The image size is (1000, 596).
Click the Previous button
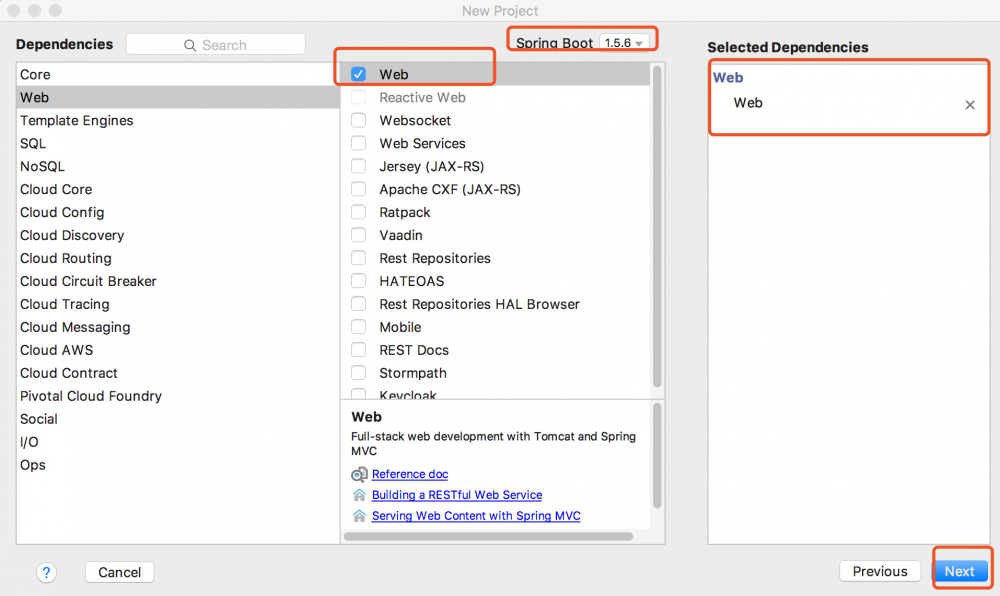click(x=879, y=570)
